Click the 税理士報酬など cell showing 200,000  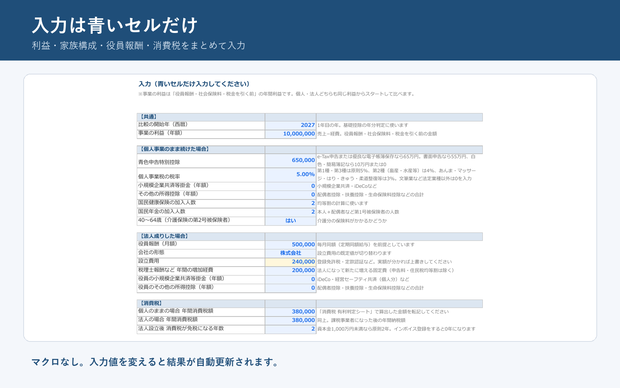291,271
